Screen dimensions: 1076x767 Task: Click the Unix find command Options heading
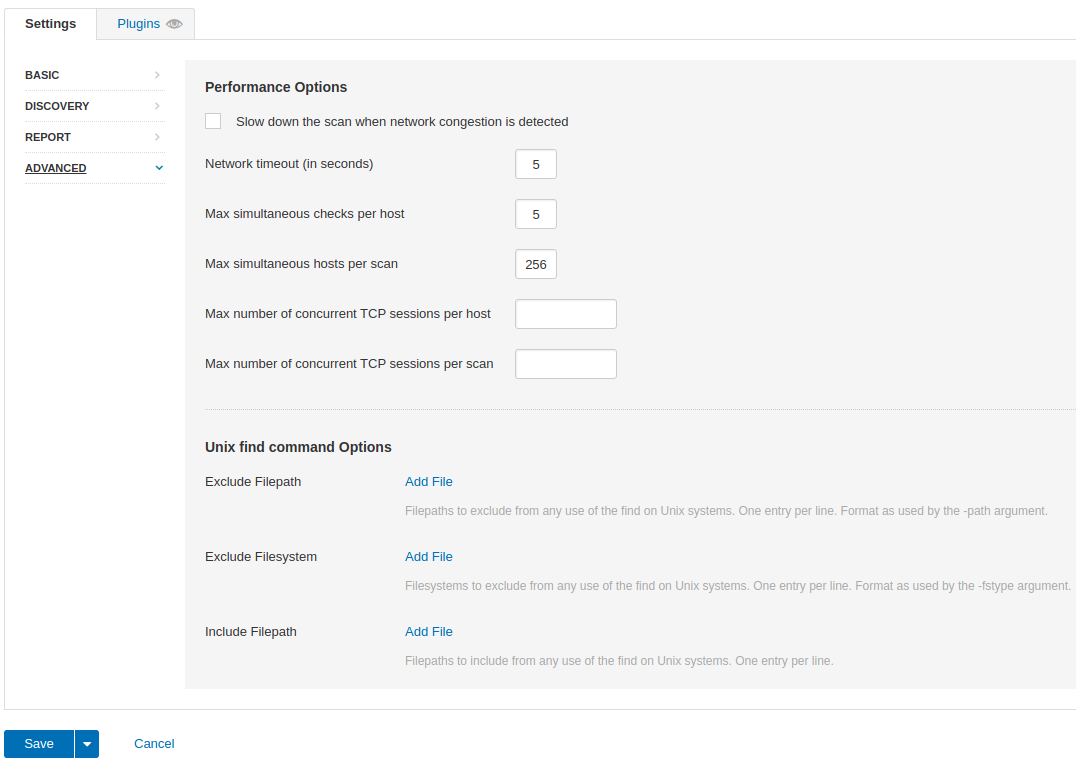click(x=299, y=447)
